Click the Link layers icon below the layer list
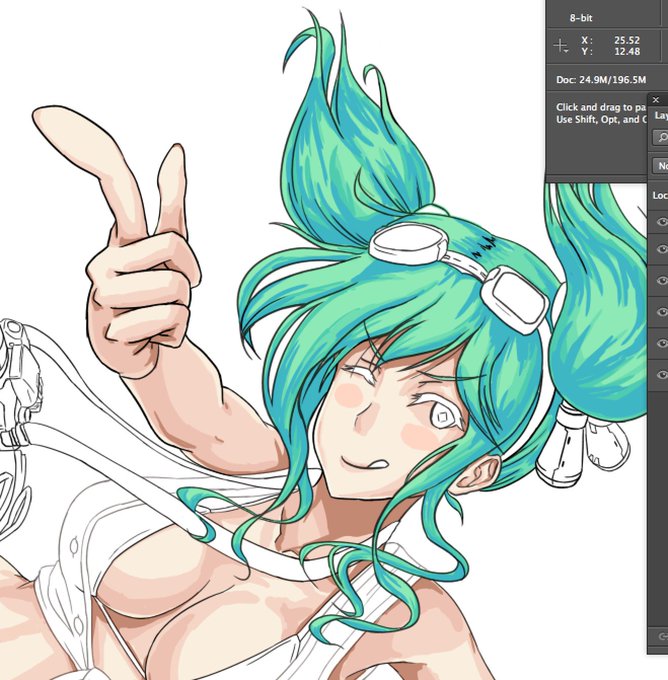 coord(663,637)
